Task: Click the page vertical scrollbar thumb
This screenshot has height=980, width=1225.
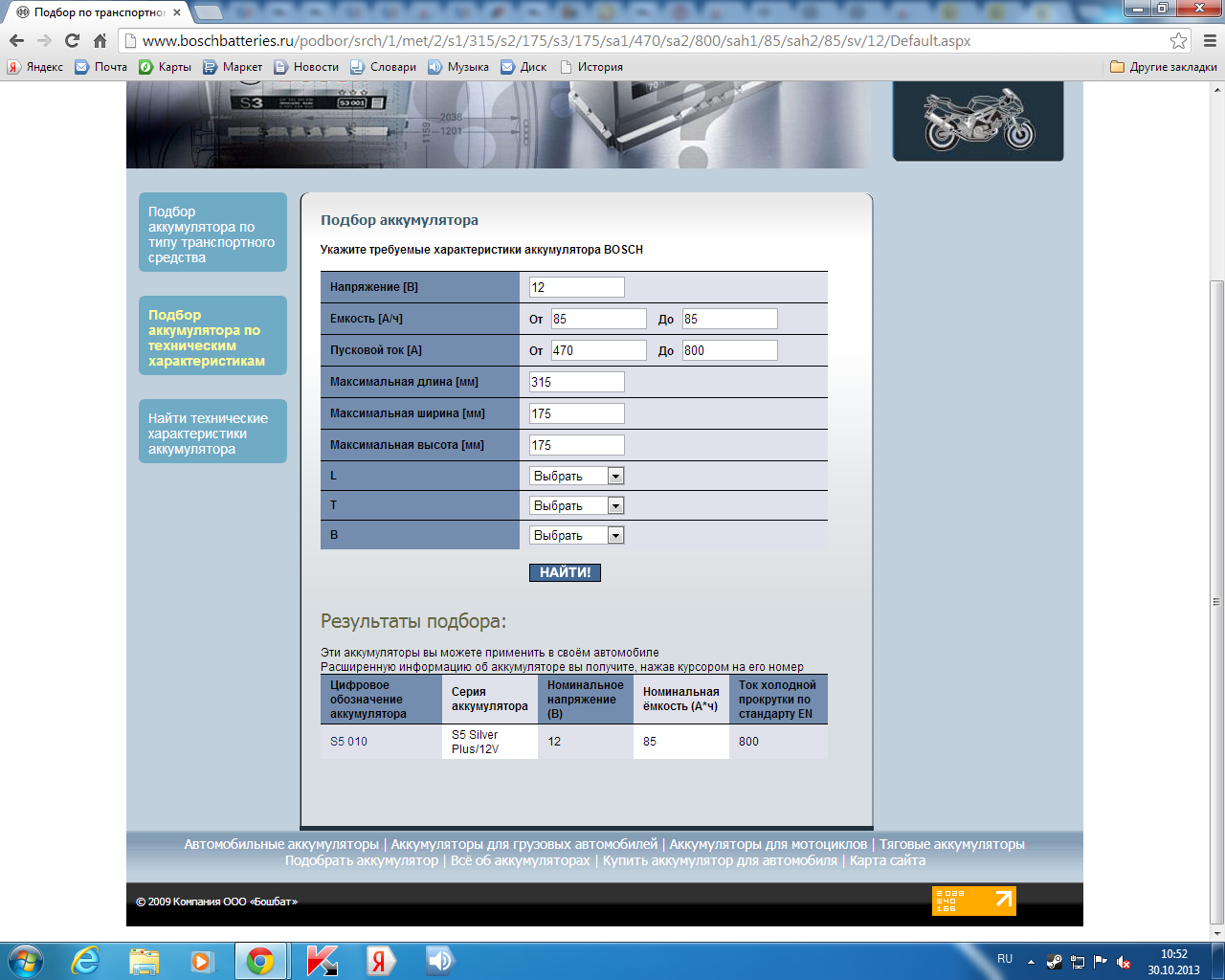Action: pos(1216,600)
